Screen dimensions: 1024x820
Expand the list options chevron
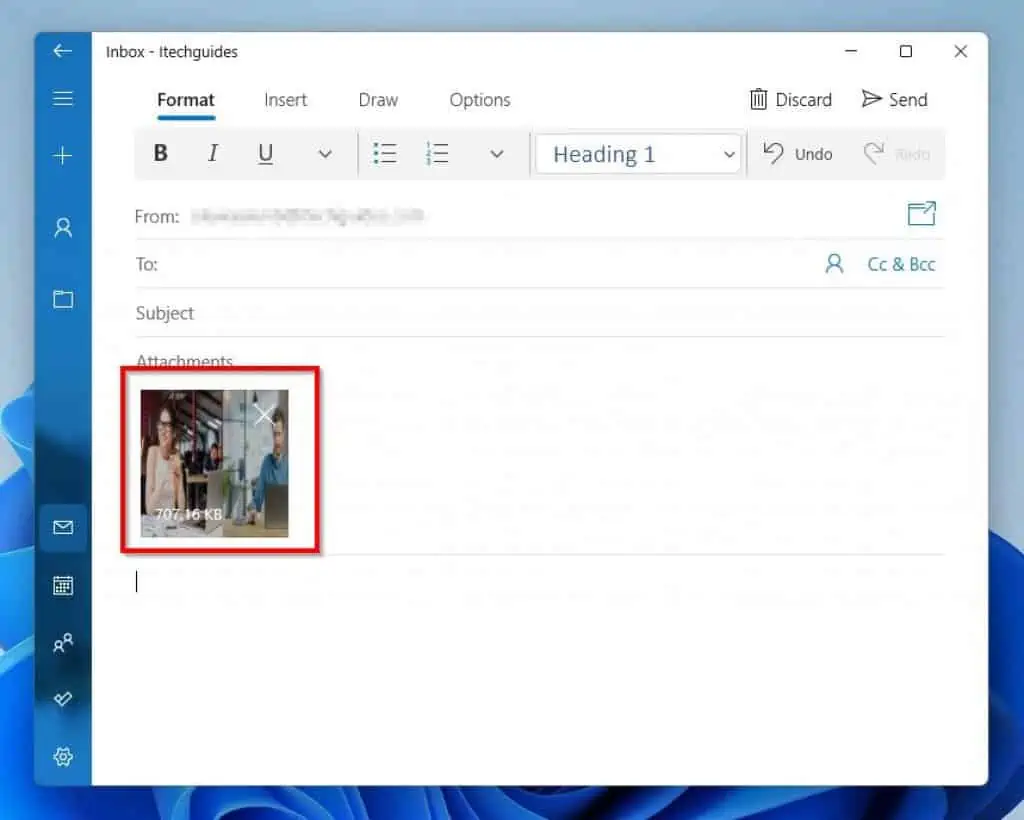point(497,154)
